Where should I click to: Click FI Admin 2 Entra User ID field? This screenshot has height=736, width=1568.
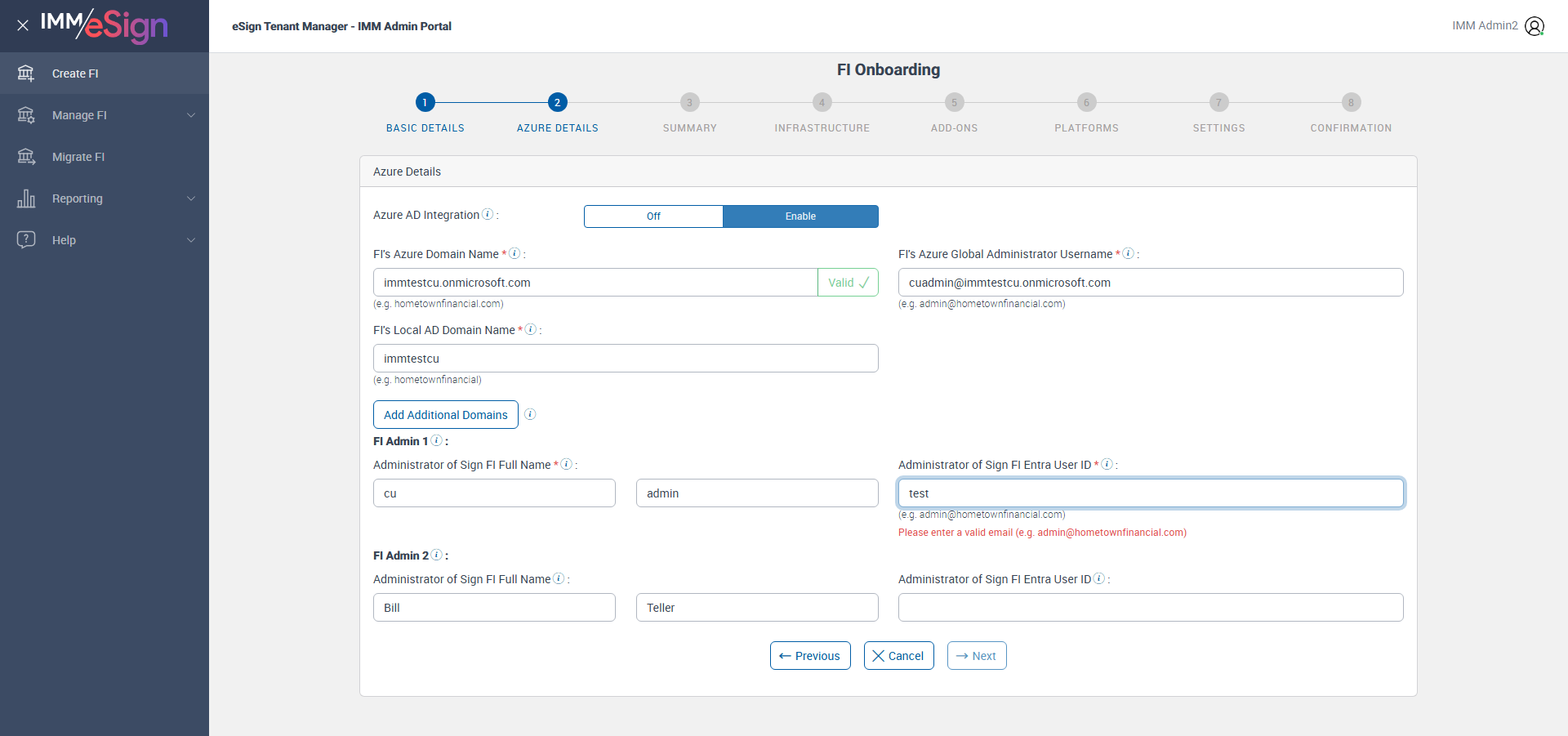(1151, 608)
